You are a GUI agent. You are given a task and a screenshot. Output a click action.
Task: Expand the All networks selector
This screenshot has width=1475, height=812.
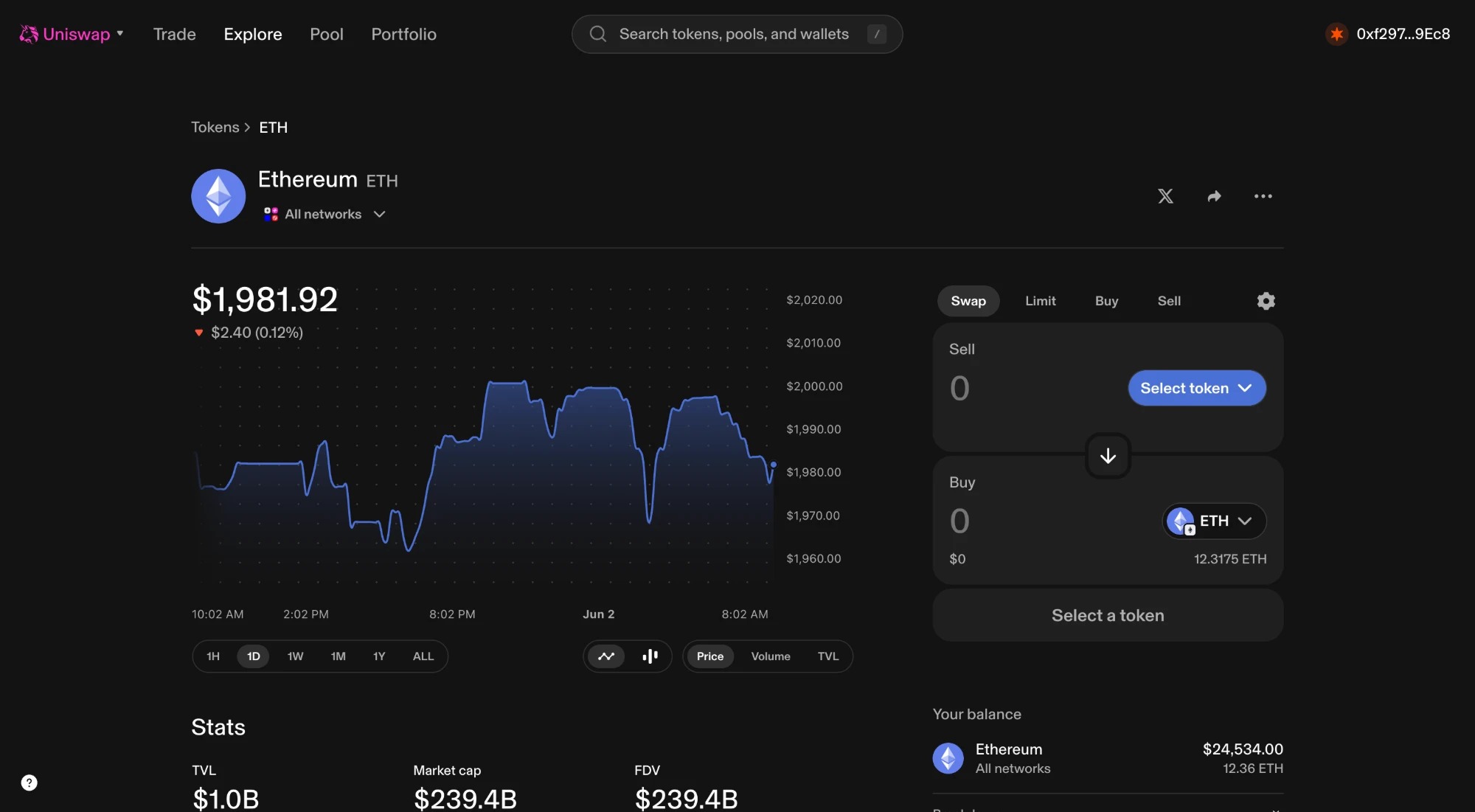[x=324, y=214]
